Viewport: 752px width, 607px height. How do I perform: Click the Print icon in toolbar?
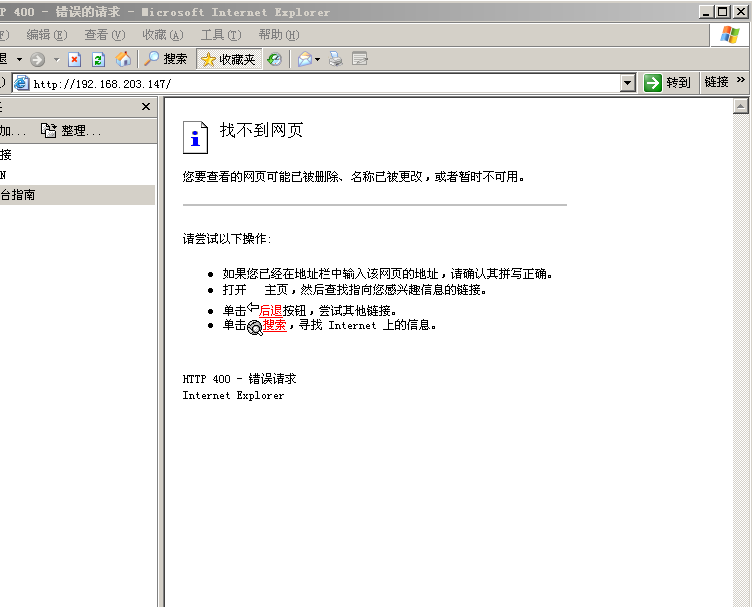pyautogui.click(x=336, y=59)
